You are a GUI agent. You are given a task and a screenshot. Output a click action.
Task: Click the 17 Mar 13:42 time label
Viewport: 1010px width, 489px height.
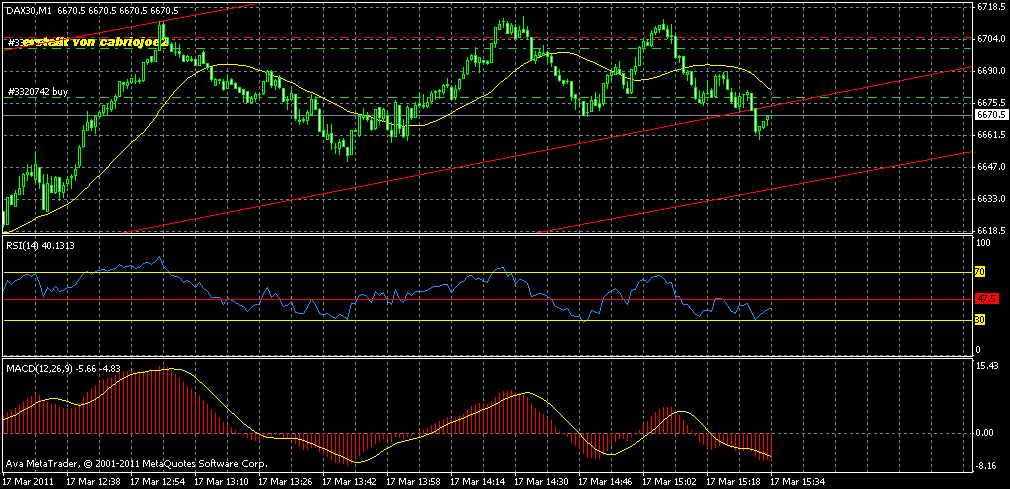(x=350, y=481)
